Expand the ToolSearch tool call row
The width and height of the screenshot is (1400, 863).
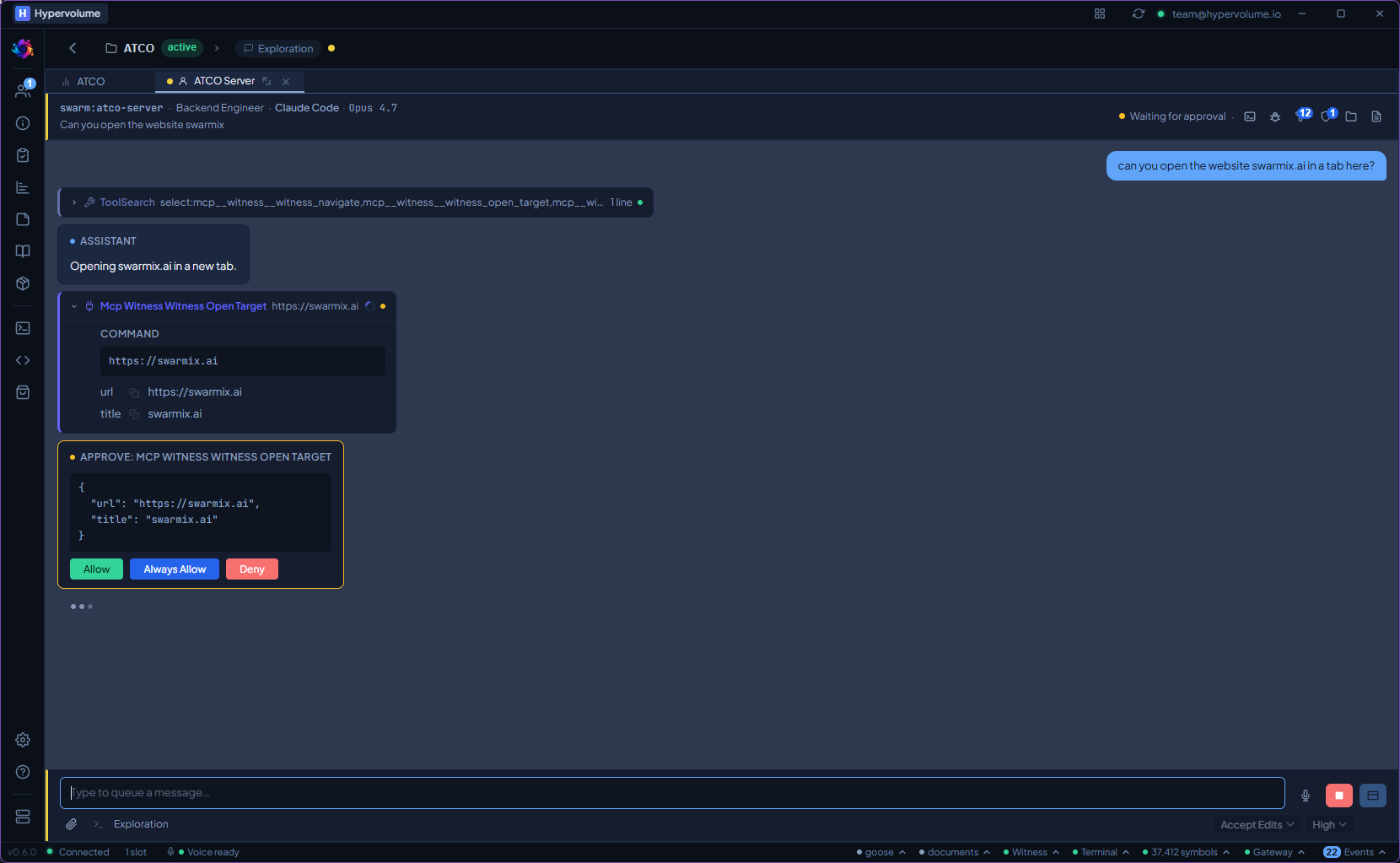[74, 202]
